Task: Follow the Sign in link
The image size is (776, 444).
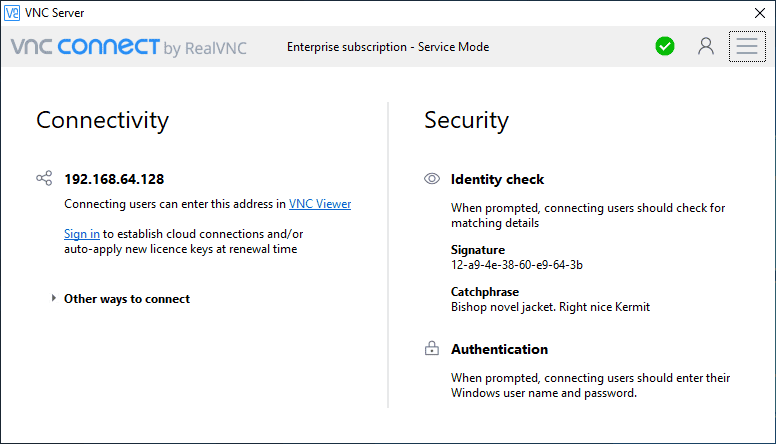Action: pyautogui.click(x=82, y=234)
